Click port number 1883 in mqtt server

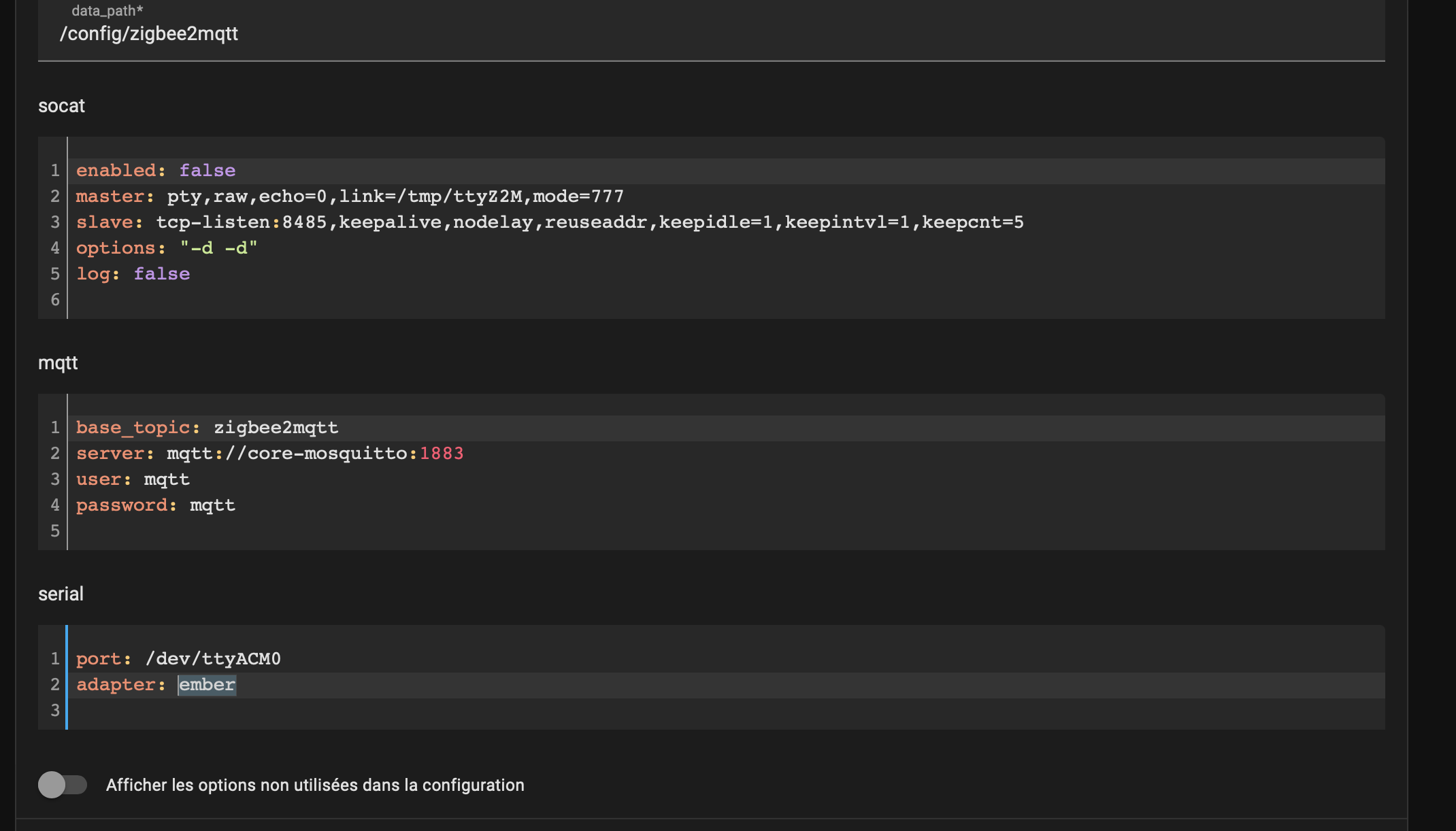click(442, 454)
